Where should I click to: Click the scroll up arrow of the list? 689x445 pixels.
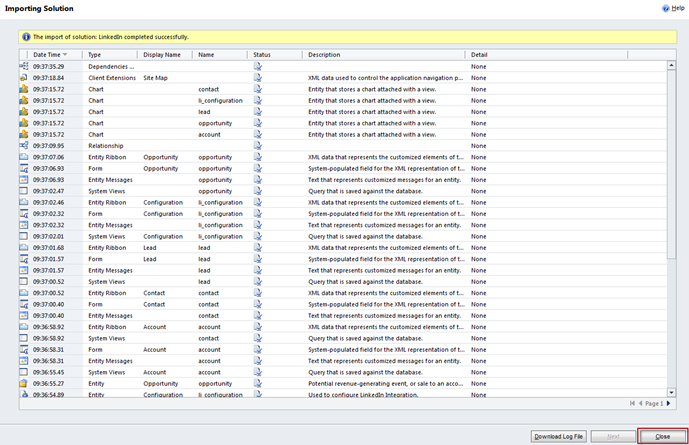point(671,65)
